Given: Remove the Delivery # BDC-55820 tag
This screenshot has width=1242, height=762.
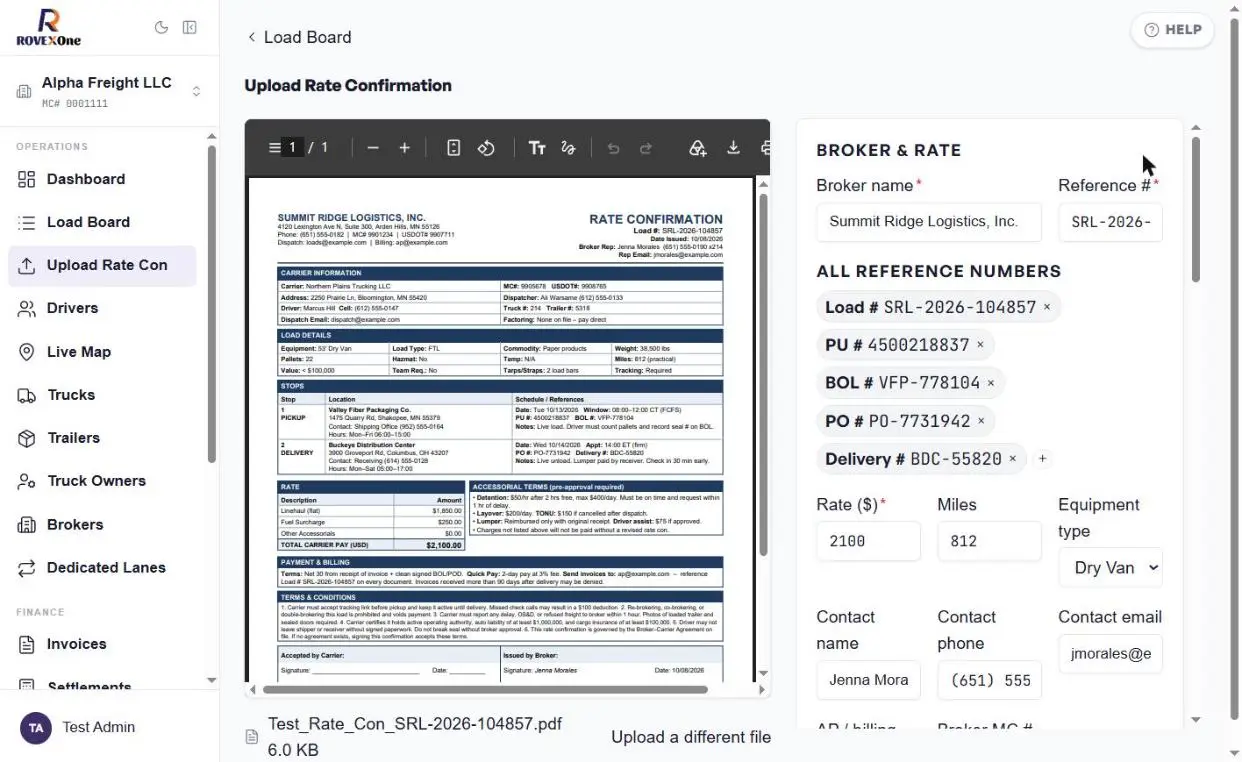Looking at the screenshot, I should 1012,459.
